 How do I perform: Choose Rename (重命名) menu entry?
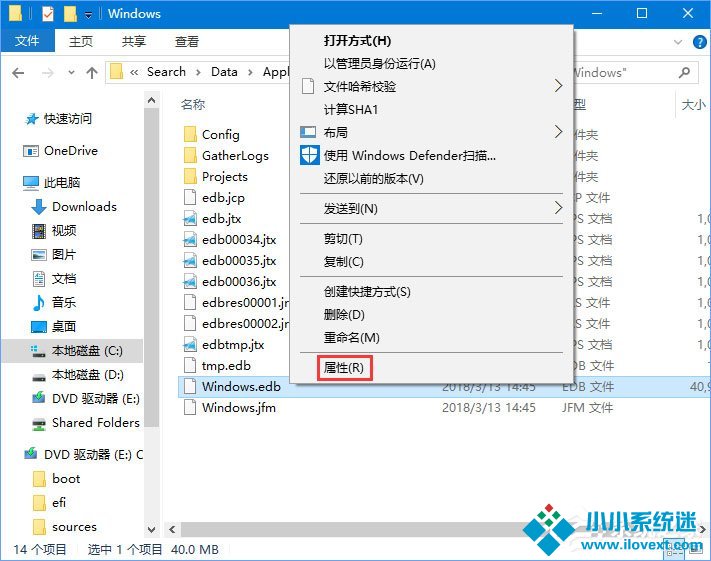click(x=351, y=337)
